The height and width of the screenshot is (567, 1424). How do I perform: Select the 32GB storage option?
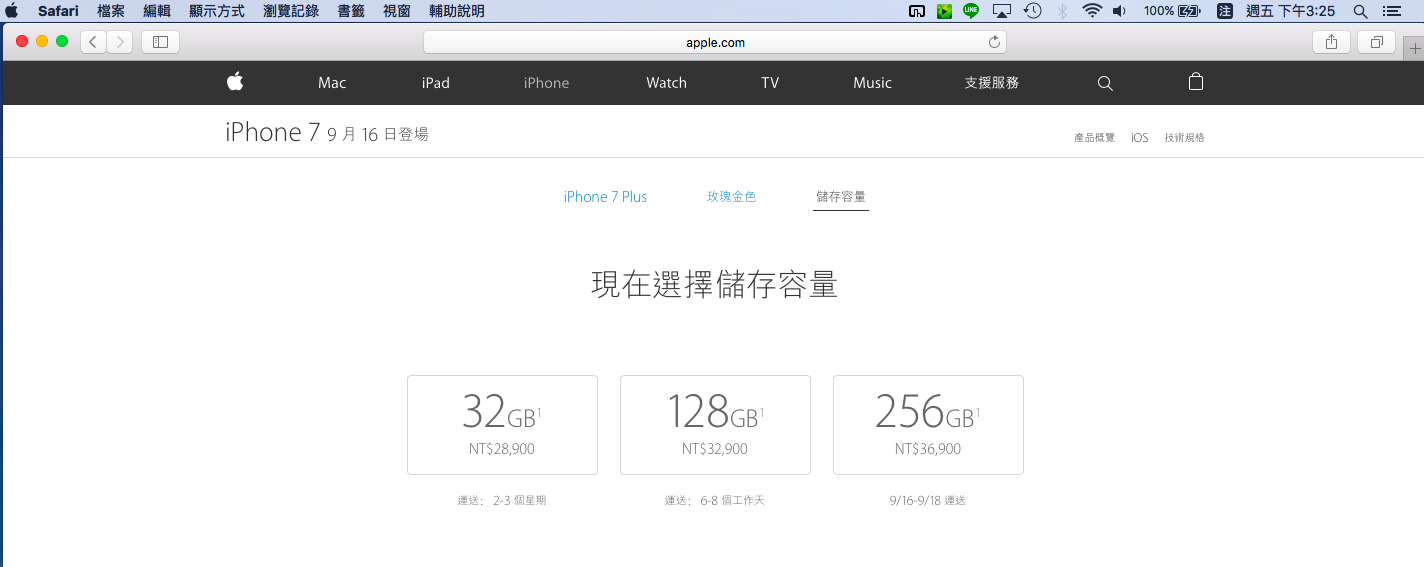point(502,425)
